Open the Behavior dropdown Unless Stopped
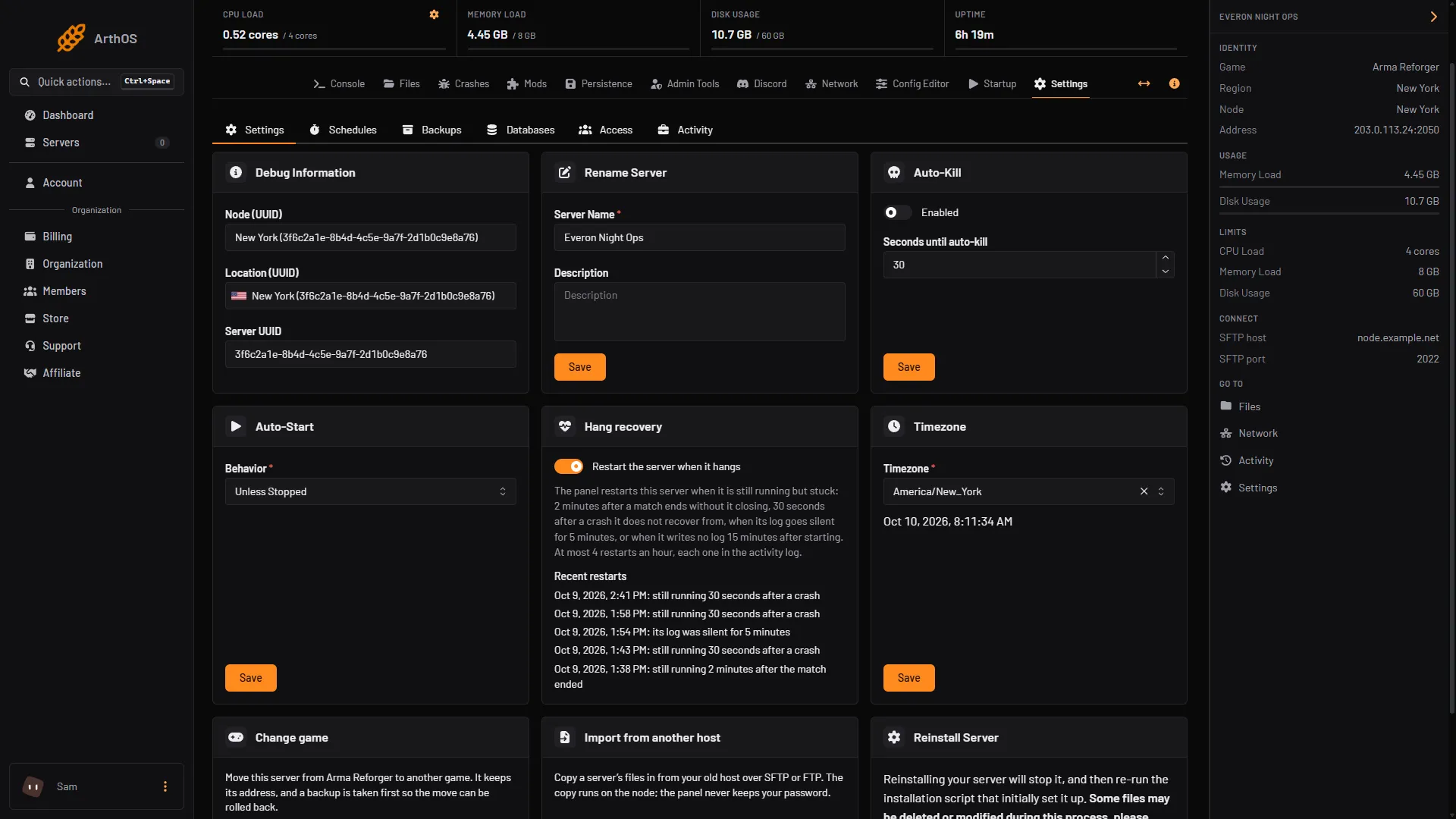The height and width of the screenshot is (819, 1456). point(371,491)
